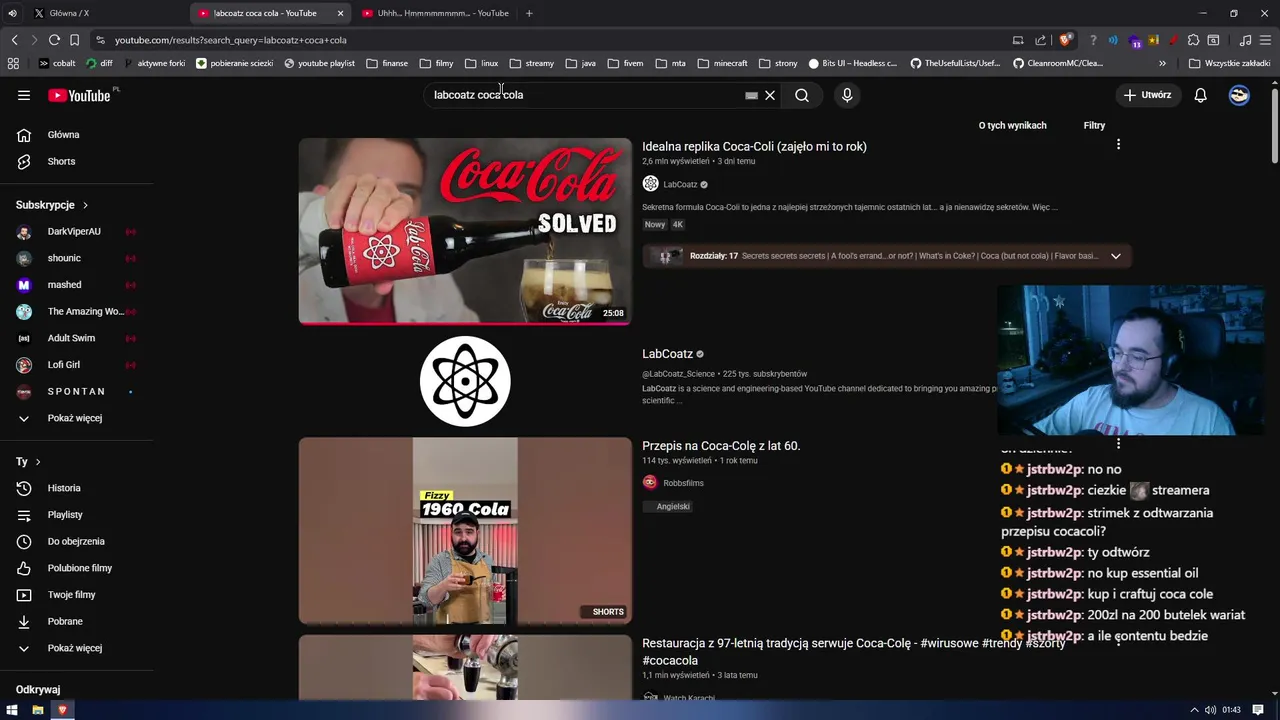Open Wszystkie zakładki folder
This screenshot has width=1280, height=720.
coord(1229,63)
